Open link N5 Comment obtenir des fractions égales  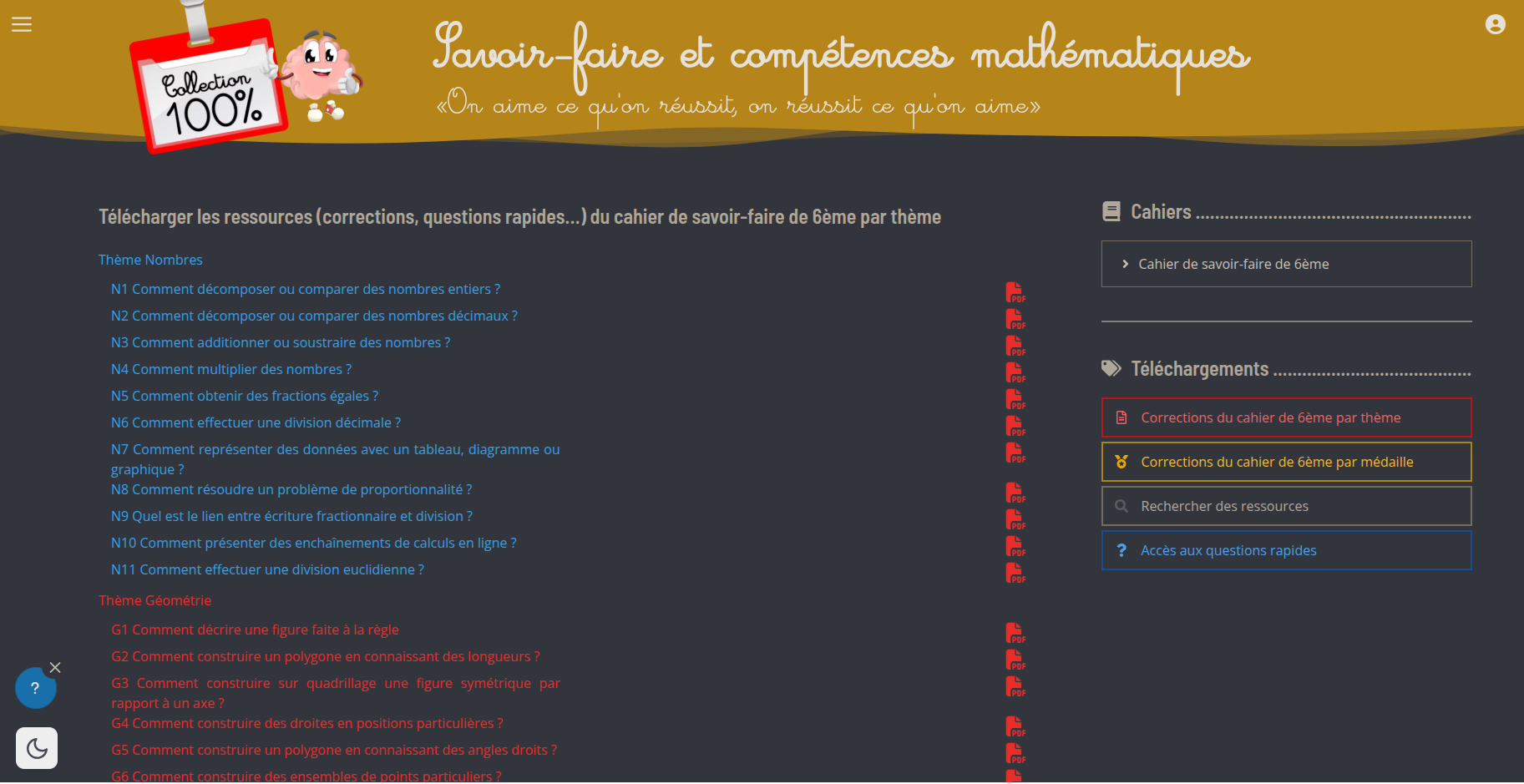245,396
